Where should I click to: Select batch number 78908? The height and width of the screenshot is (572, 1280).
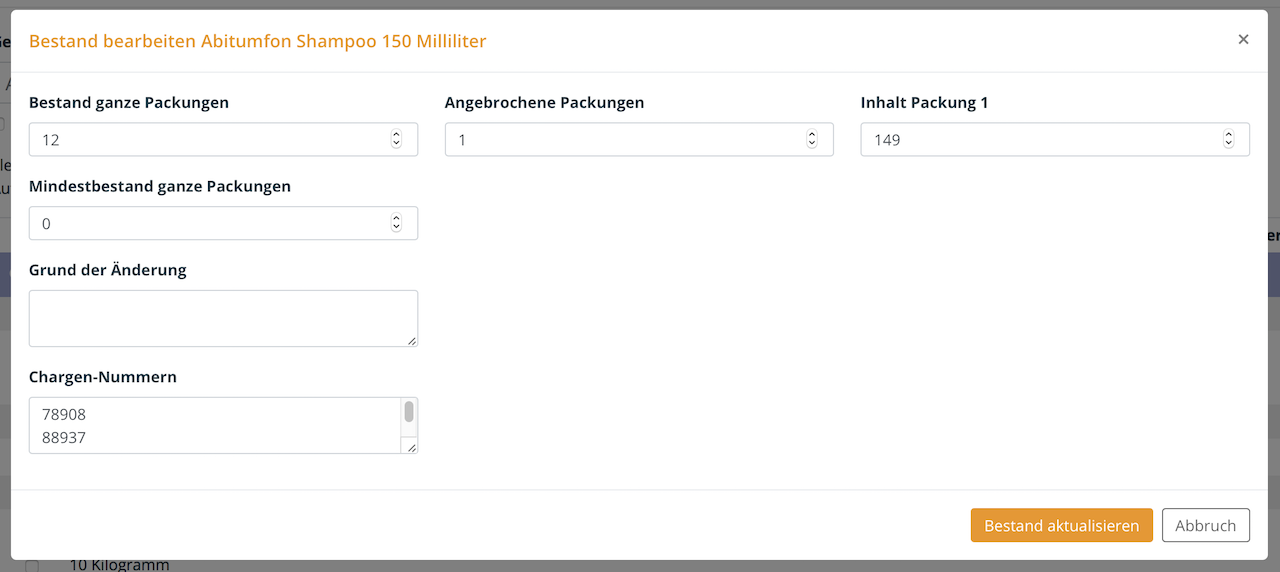(x=64, y=414)
